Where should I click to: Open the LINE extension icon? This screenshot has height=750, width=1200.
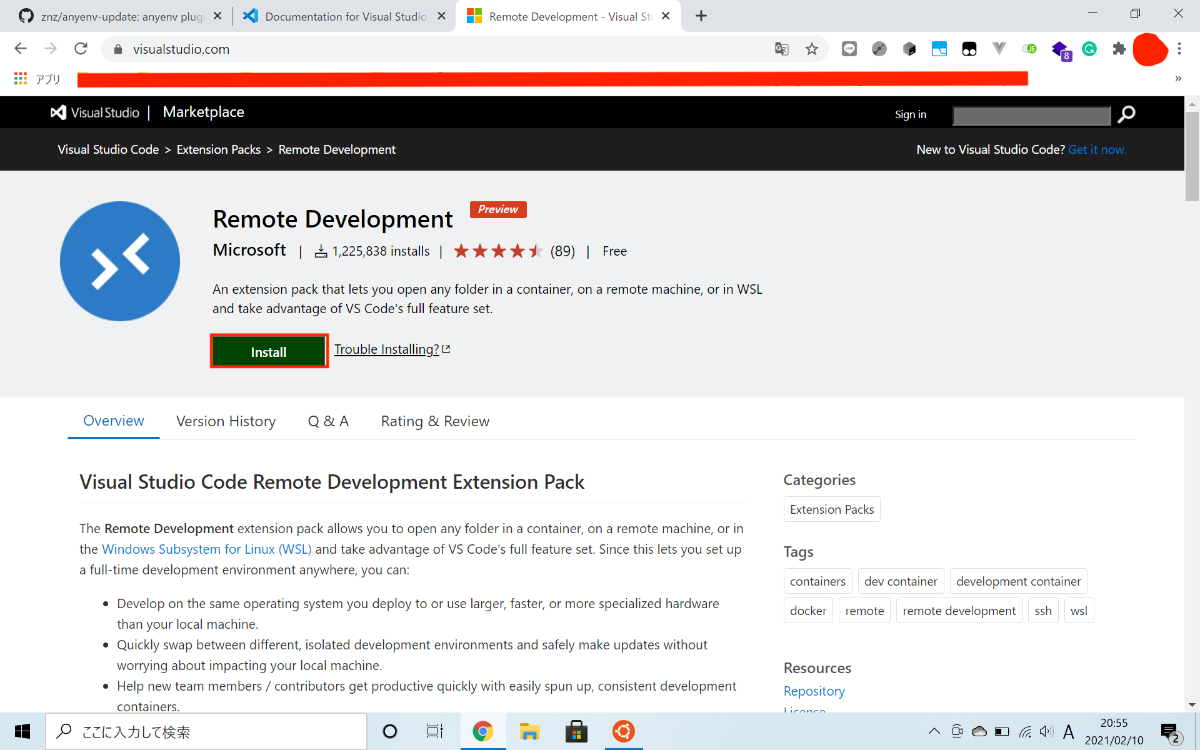coord(849,48)
